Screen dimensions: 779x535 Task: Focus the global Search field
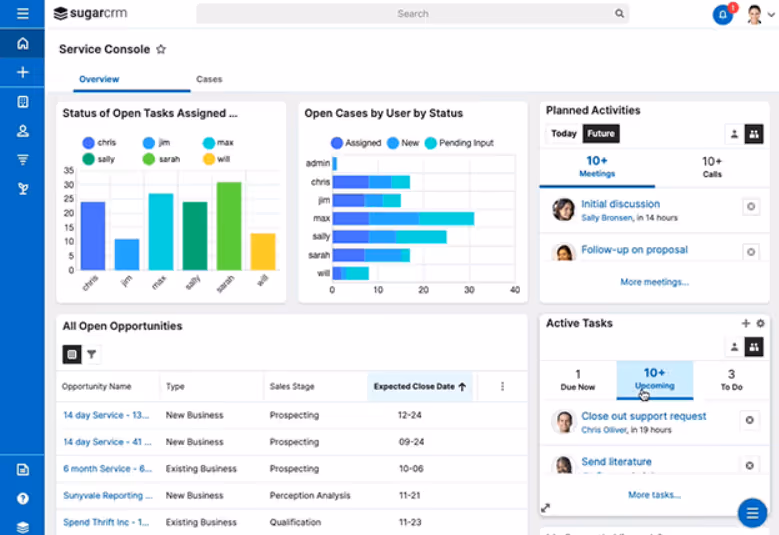(412, 13)
